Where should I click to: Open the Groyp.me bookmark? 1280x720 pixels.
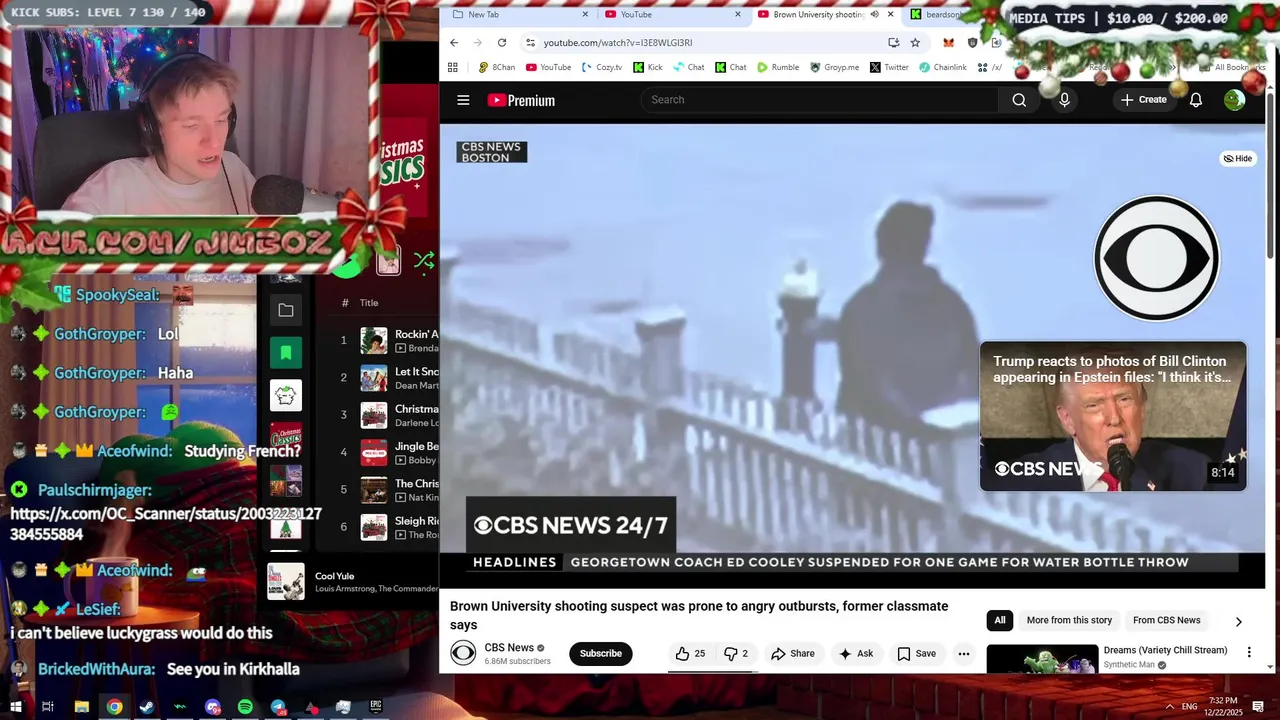click(835, 67)
